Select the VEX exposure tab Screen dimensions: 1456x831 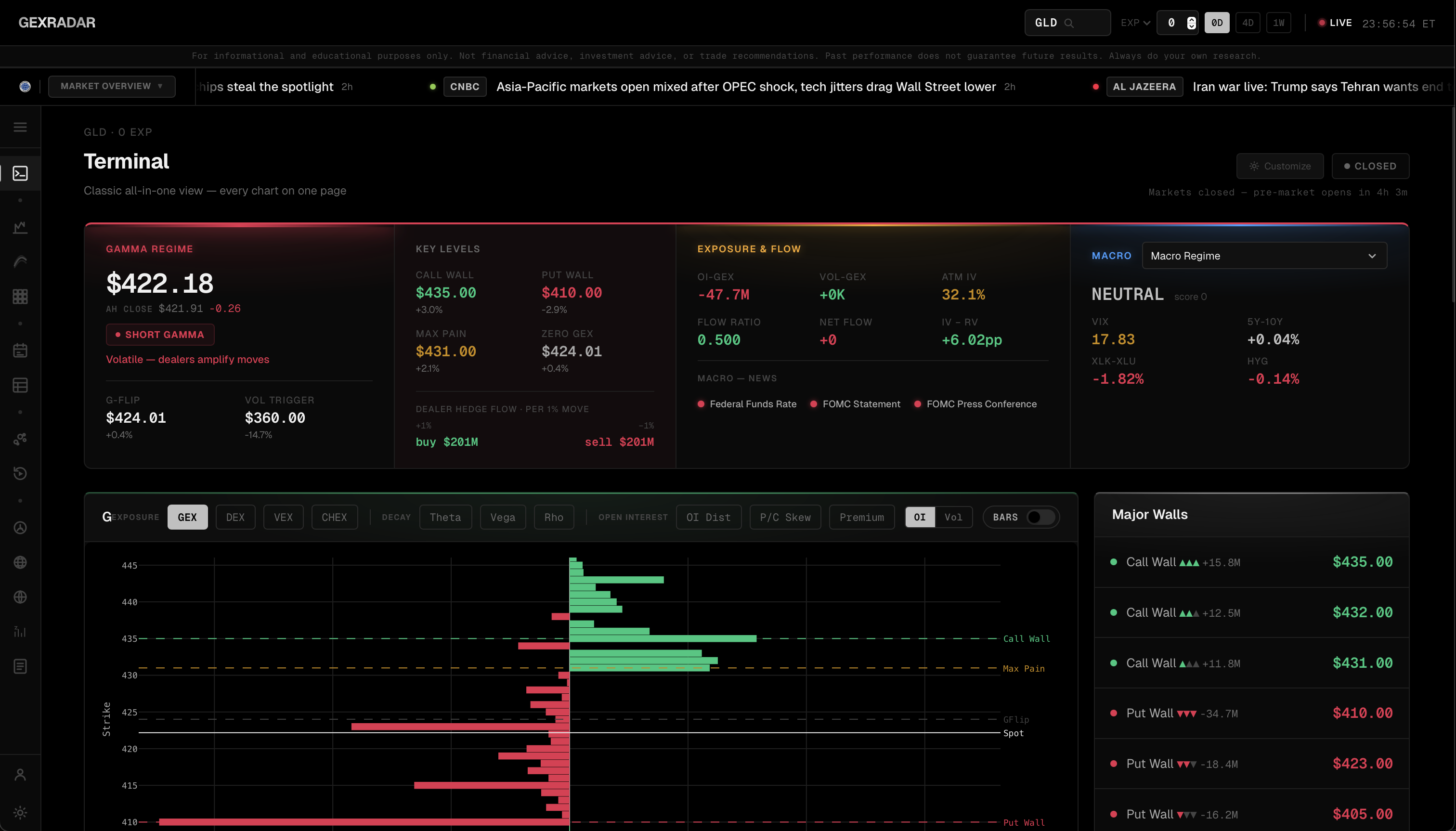tap(283, 517)
